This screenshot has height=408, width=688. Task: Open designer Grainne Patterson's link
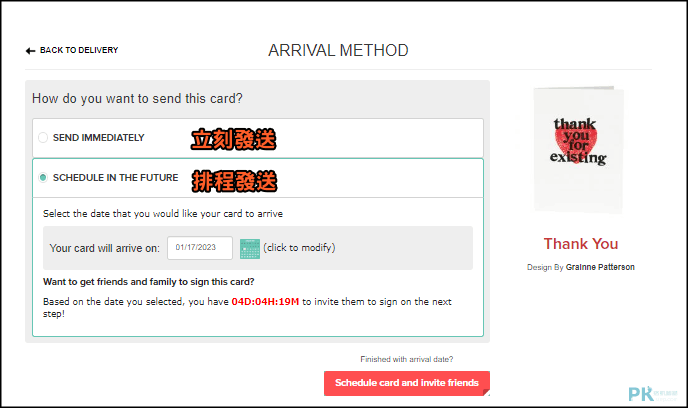(600, 267)
